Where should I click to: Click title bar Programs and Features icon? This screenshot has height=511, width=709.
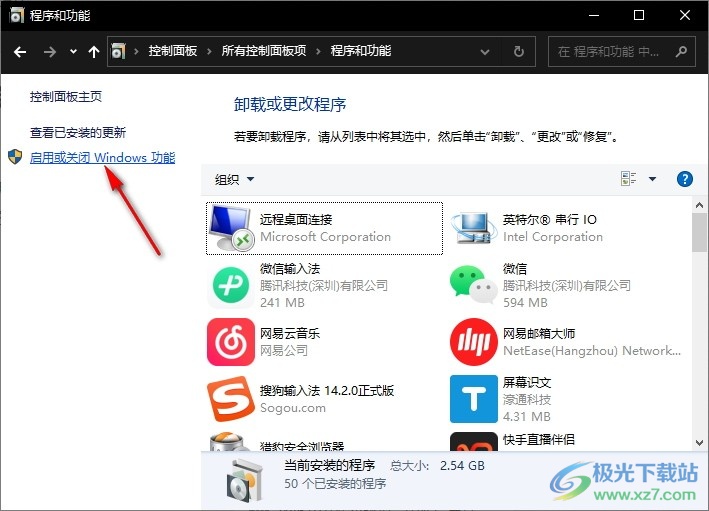(x=16, y=15)
